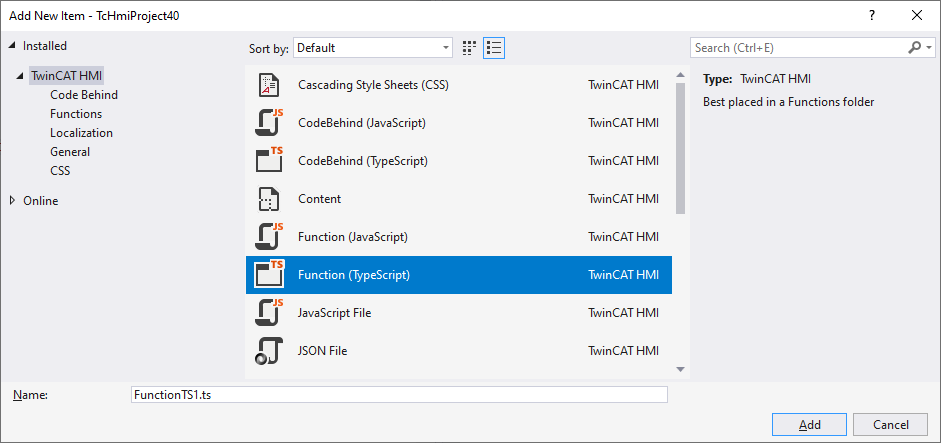Click the JavaScript File template icon
This screenshot has height=443, width=941.
pyautogui.click(x=269, y=313)
